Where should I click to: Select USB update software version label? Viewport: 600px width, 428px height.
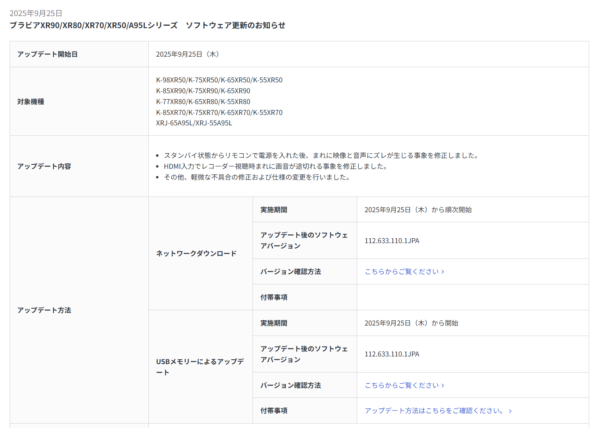(304, 354)
